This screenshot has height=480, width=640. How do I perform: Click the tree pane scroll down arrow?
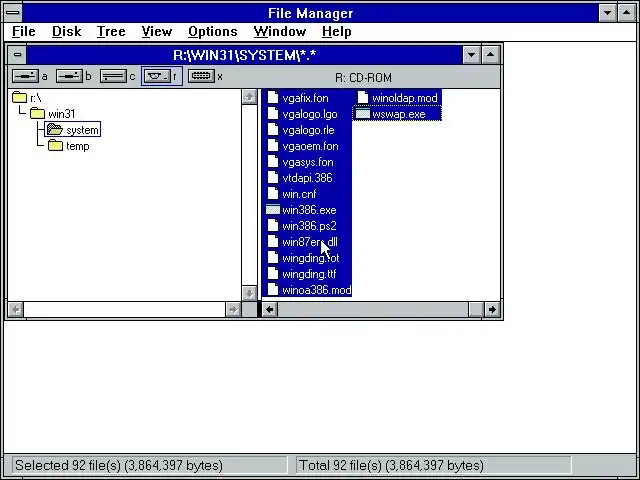coord(249,293)
